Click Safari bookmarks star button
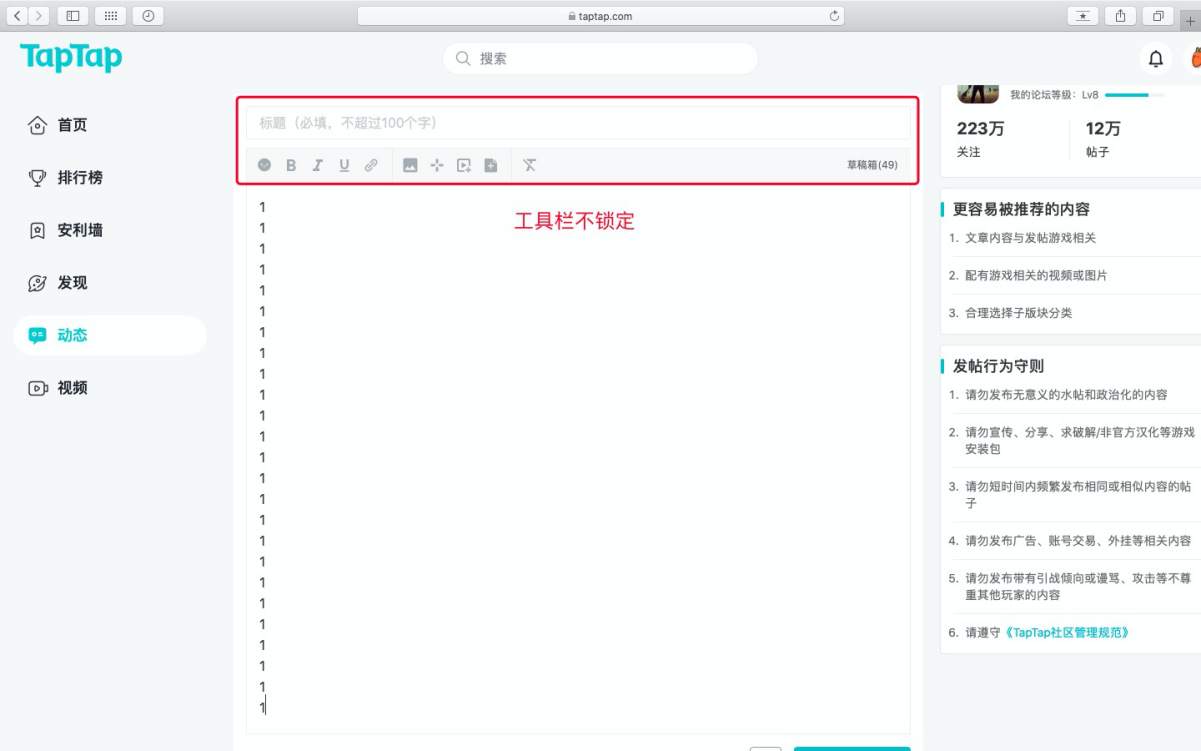 click(1083, 16)
